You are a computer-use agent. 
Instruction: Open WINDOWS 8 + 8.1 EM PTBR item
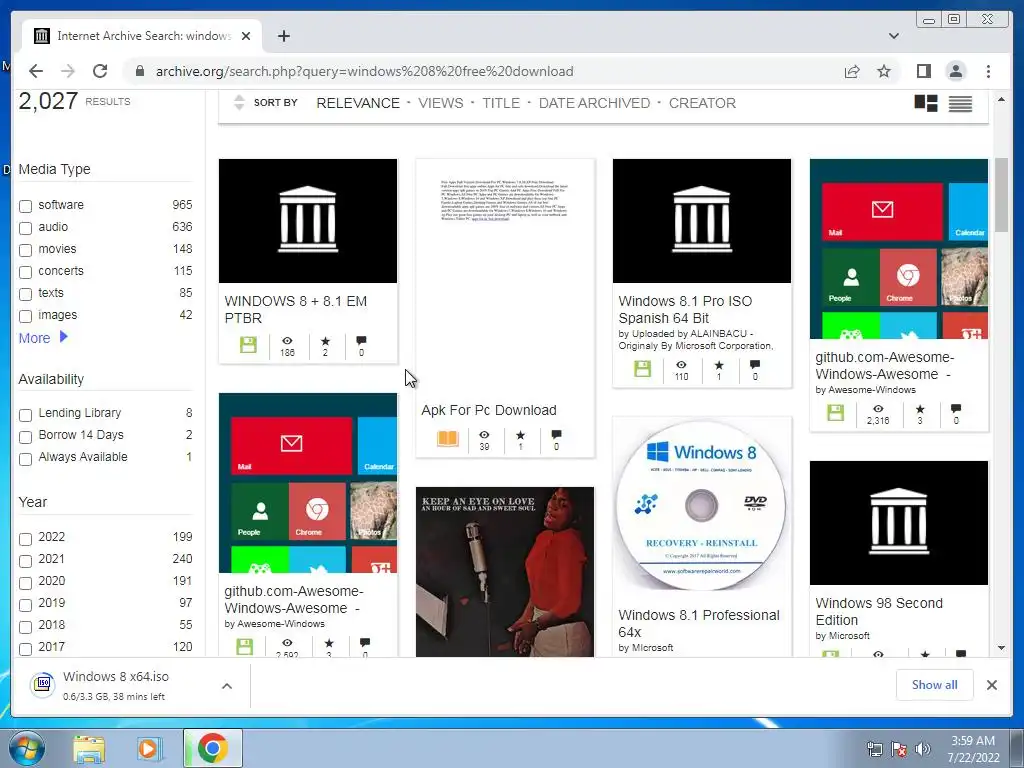(x=295, y=310)
